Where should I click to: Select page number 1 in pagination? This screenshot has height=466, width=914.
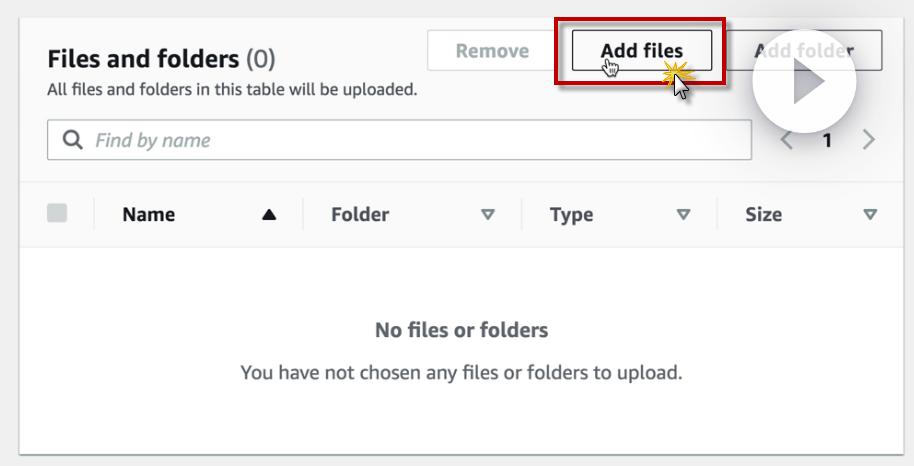pyautogui.click(x=827, y=140)
